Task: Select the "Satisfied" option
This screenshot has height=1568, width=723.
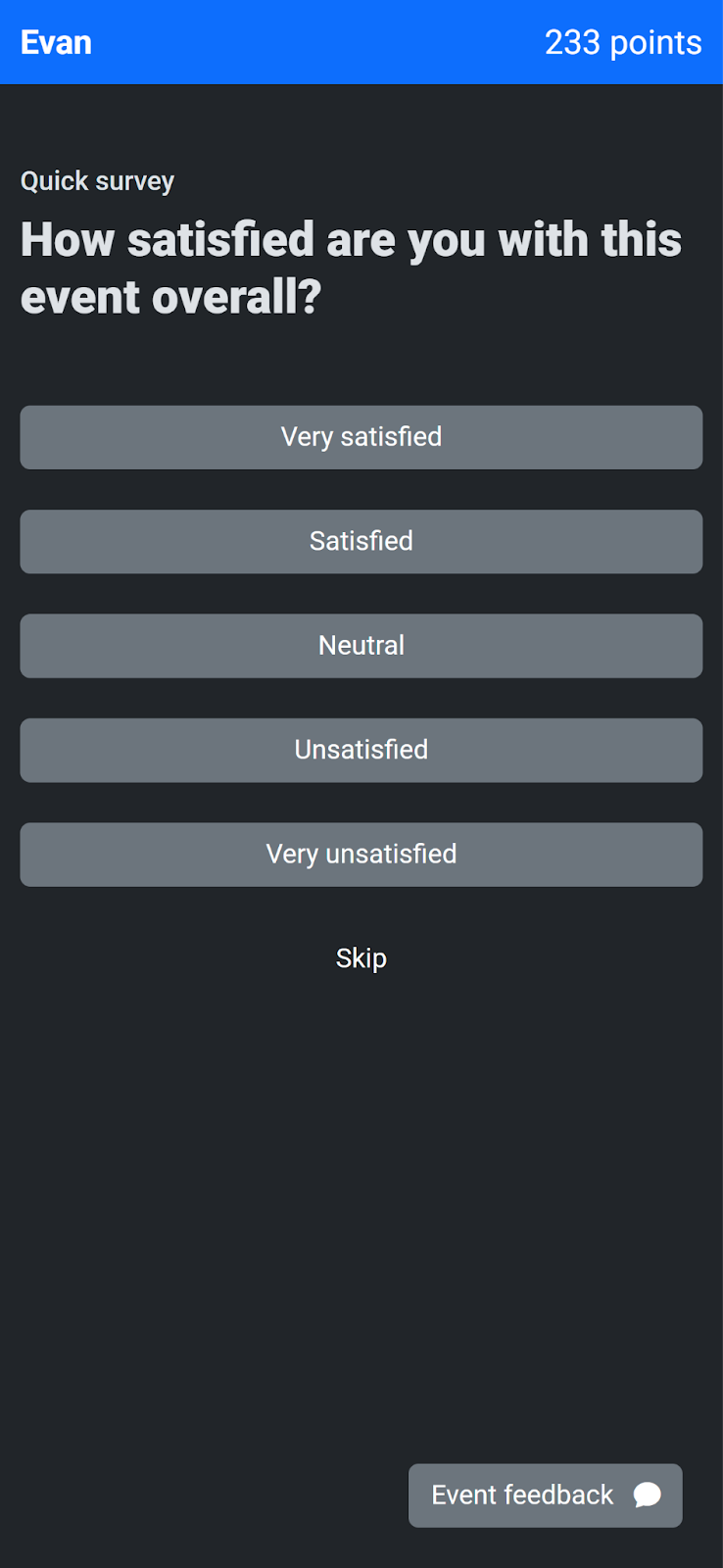Action: coord(361,541)
